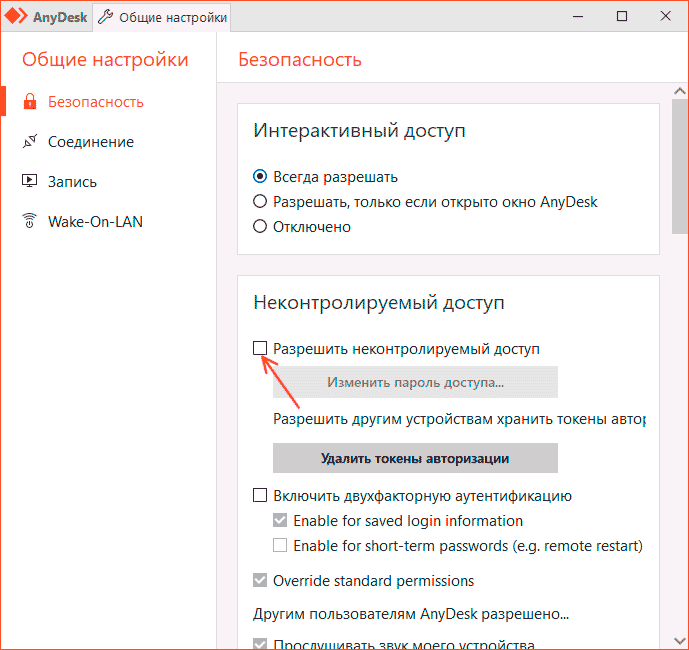This screenshot has width=689, height=650.
Task: Enable Включить двухфакторную аутентификацию checkbox
Action: coord(260,495)
